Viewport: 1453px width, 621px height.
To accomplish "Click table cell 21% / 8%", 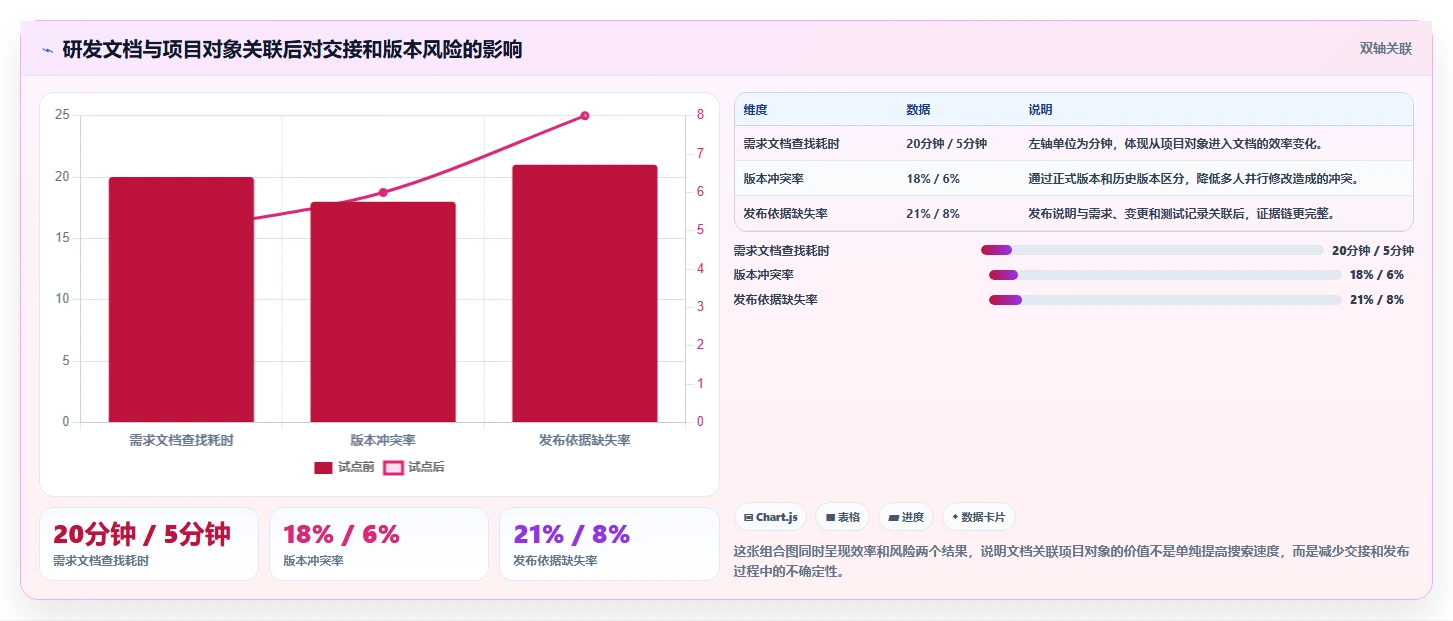I will coord(933,213).
